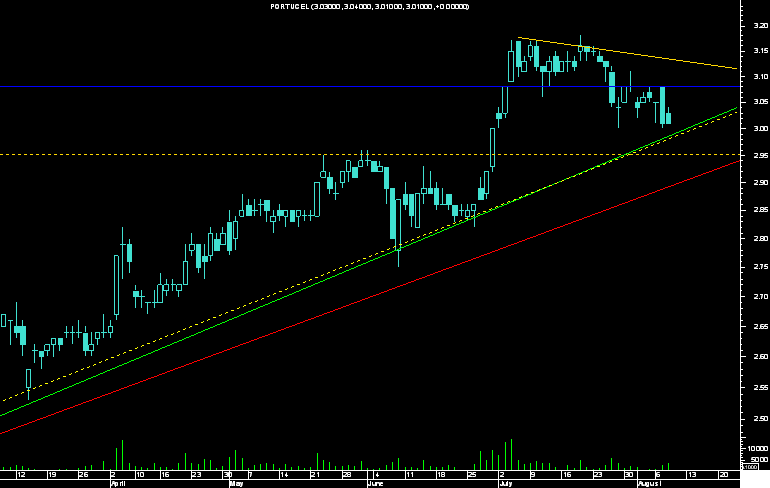Click the May month label
This screenshot has width=770, height=488.
(x=236, y=484)
